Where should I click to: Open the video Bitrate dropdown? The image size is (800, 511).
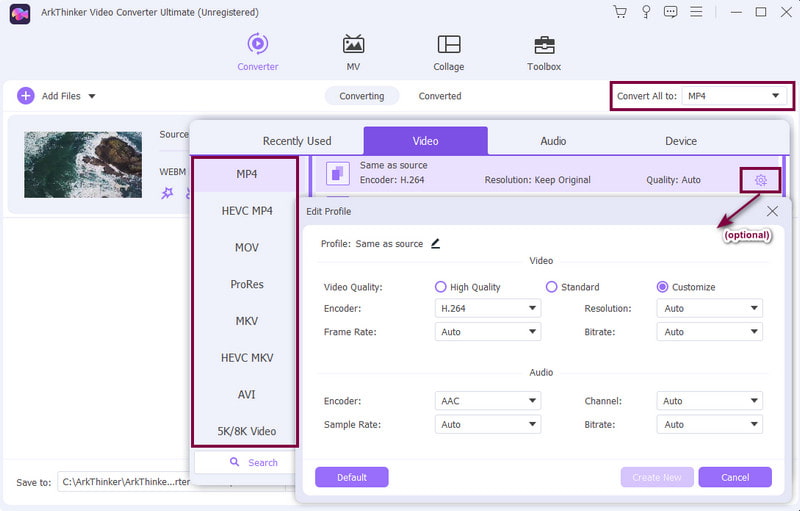[x=710, y=331]
